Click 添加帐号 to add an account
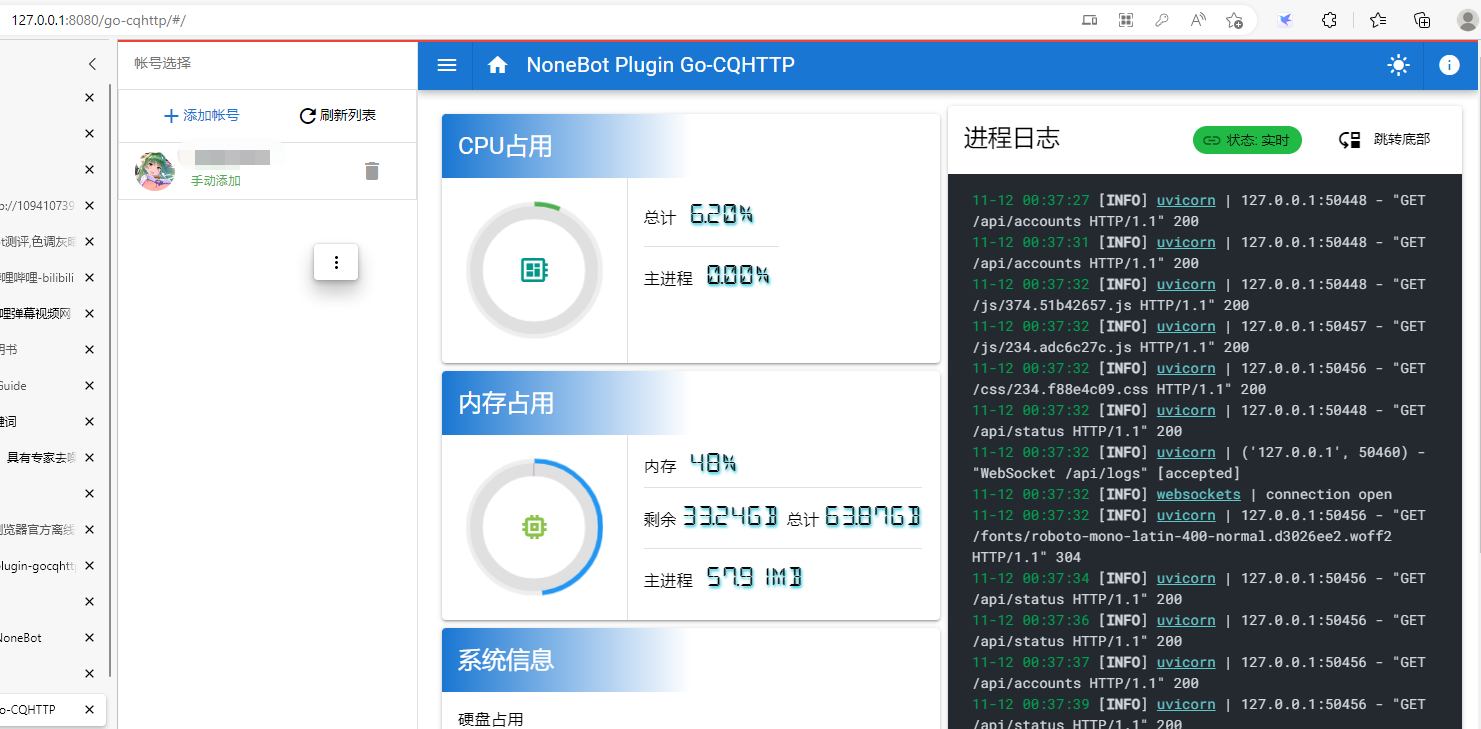 point(201,116)
